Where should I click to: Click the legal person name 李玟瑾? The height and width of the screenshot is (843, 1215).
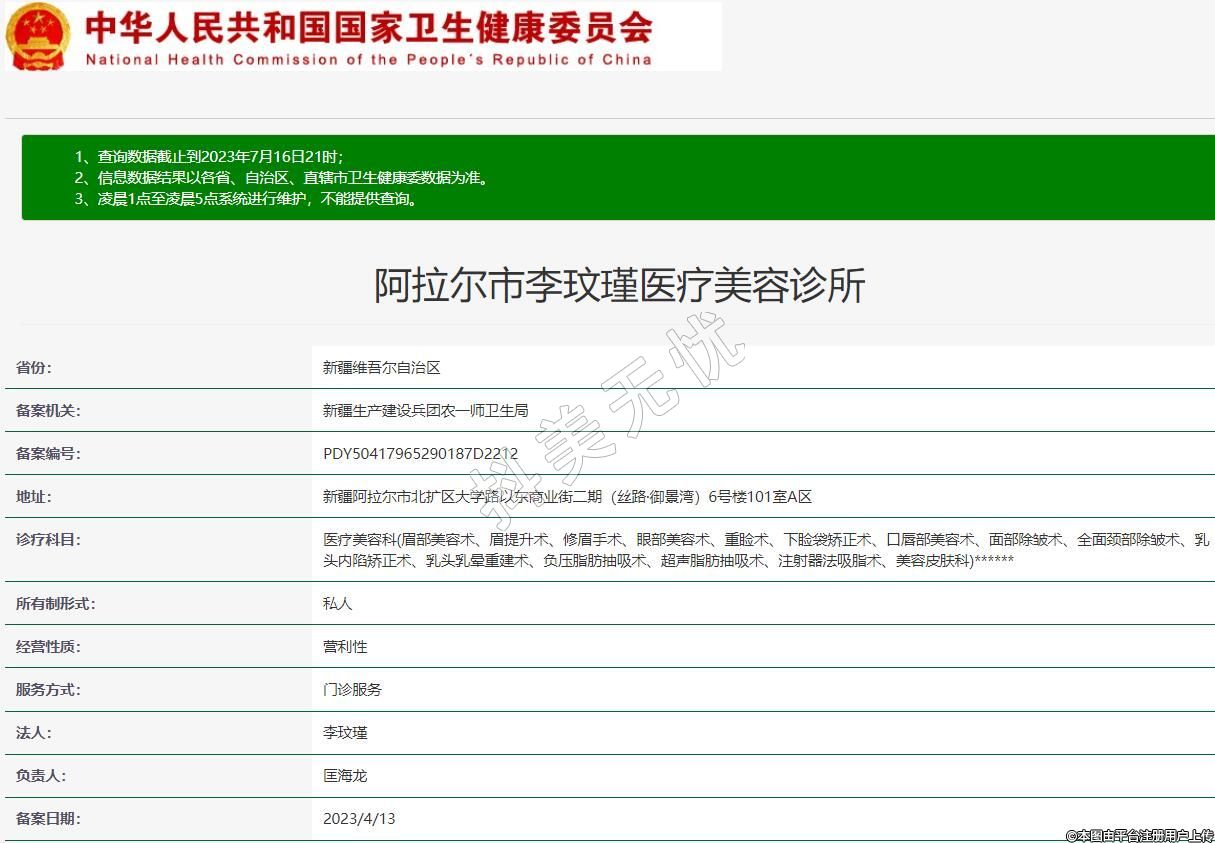point(345,733)
